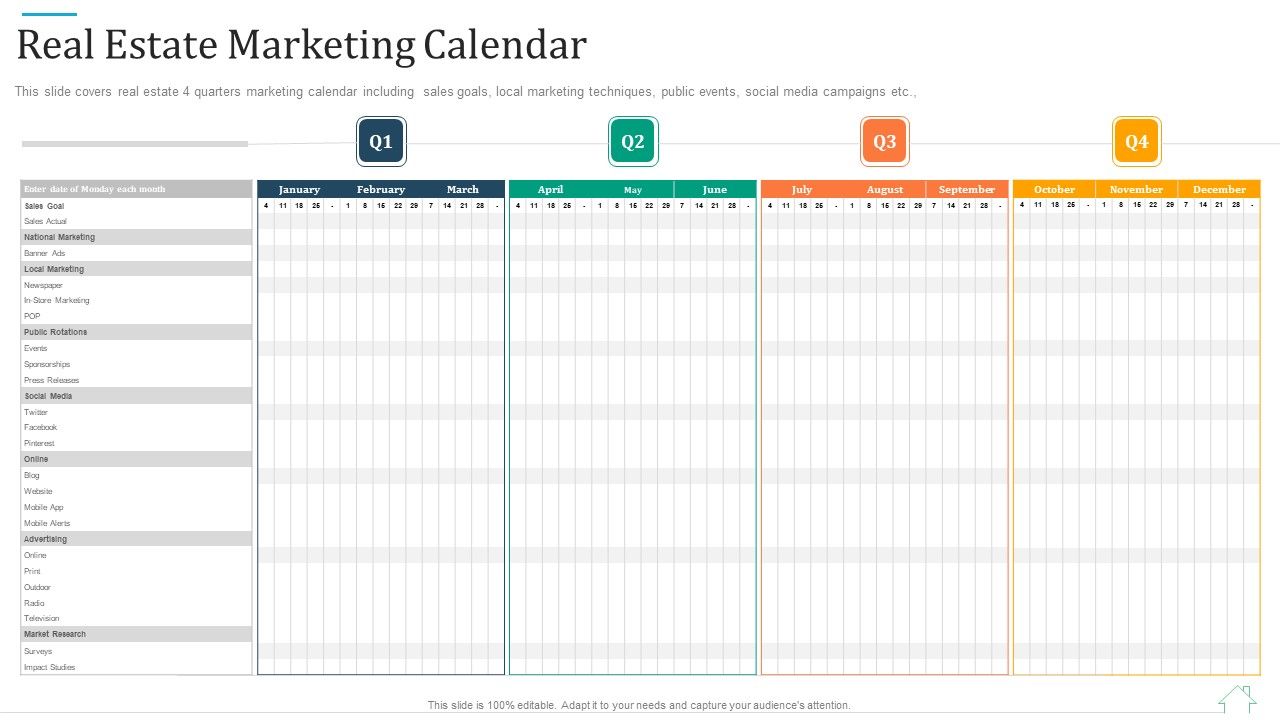Click the Market Research category row
This screenshot has width=1280, height=720.
[x=55, y=634]
